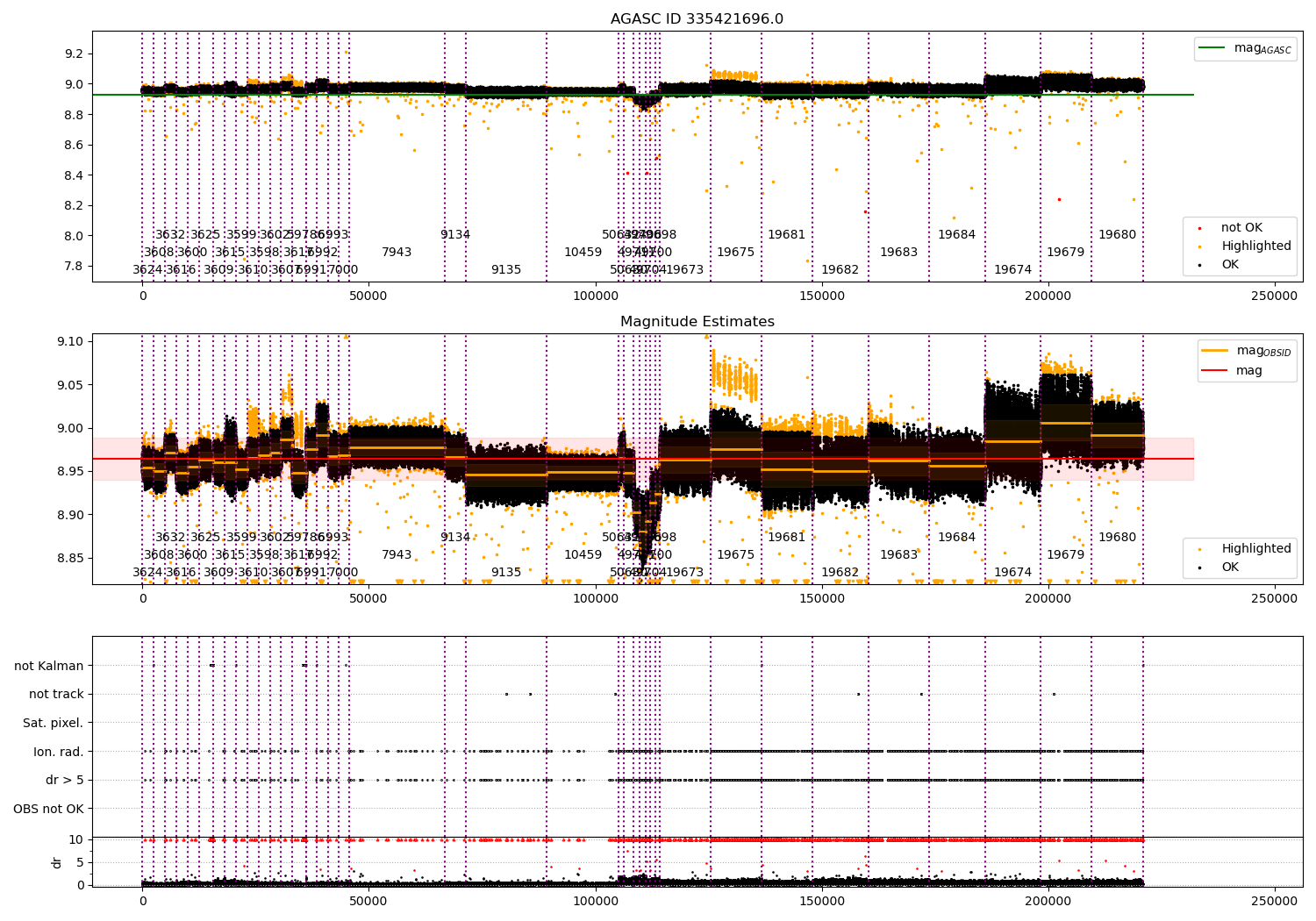Click the 9.05 tick on middle plot
This screenshot has height=921, width=1316.
pyautogui.click(x=70, y=386)
